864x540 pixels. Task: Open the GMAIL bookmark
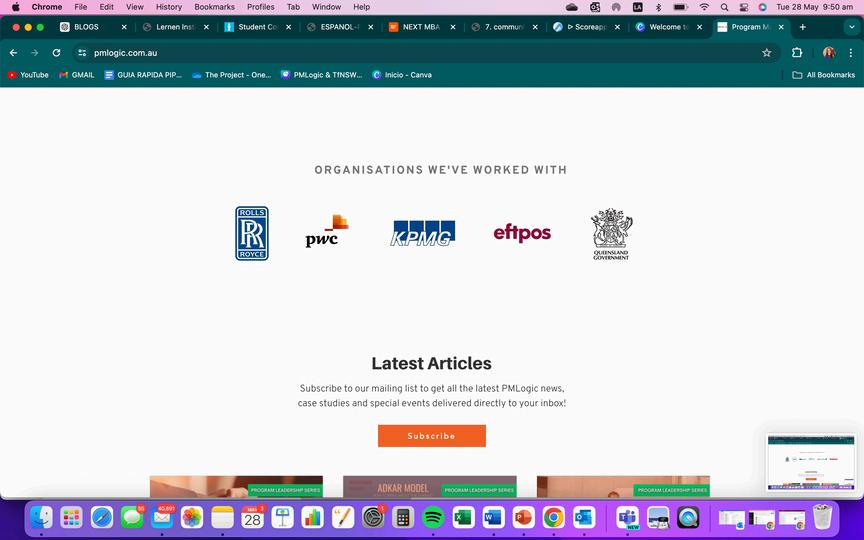[x=77, y=75]
